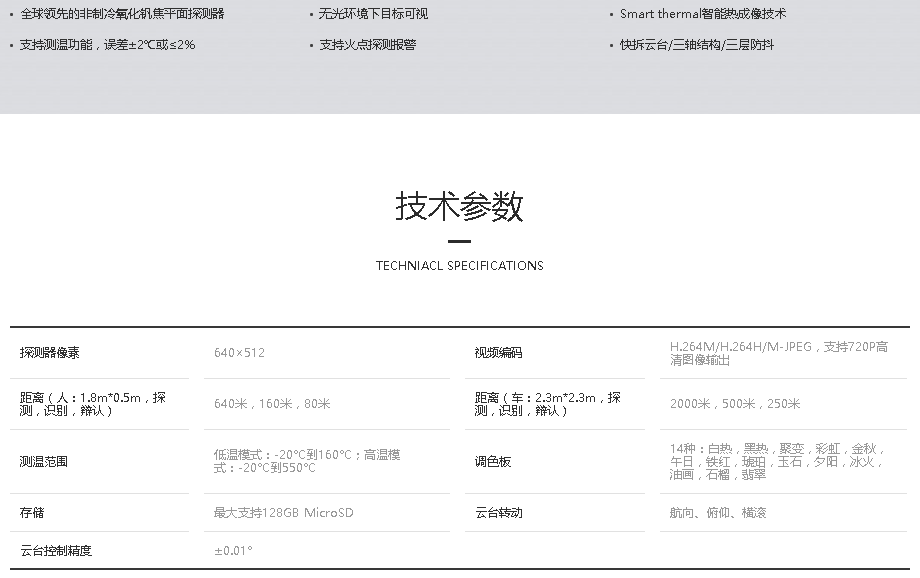Click the 技术参数 section heading
Image resolution: width=920 pixels, height=578 pixels.
[x=459, y=207]
